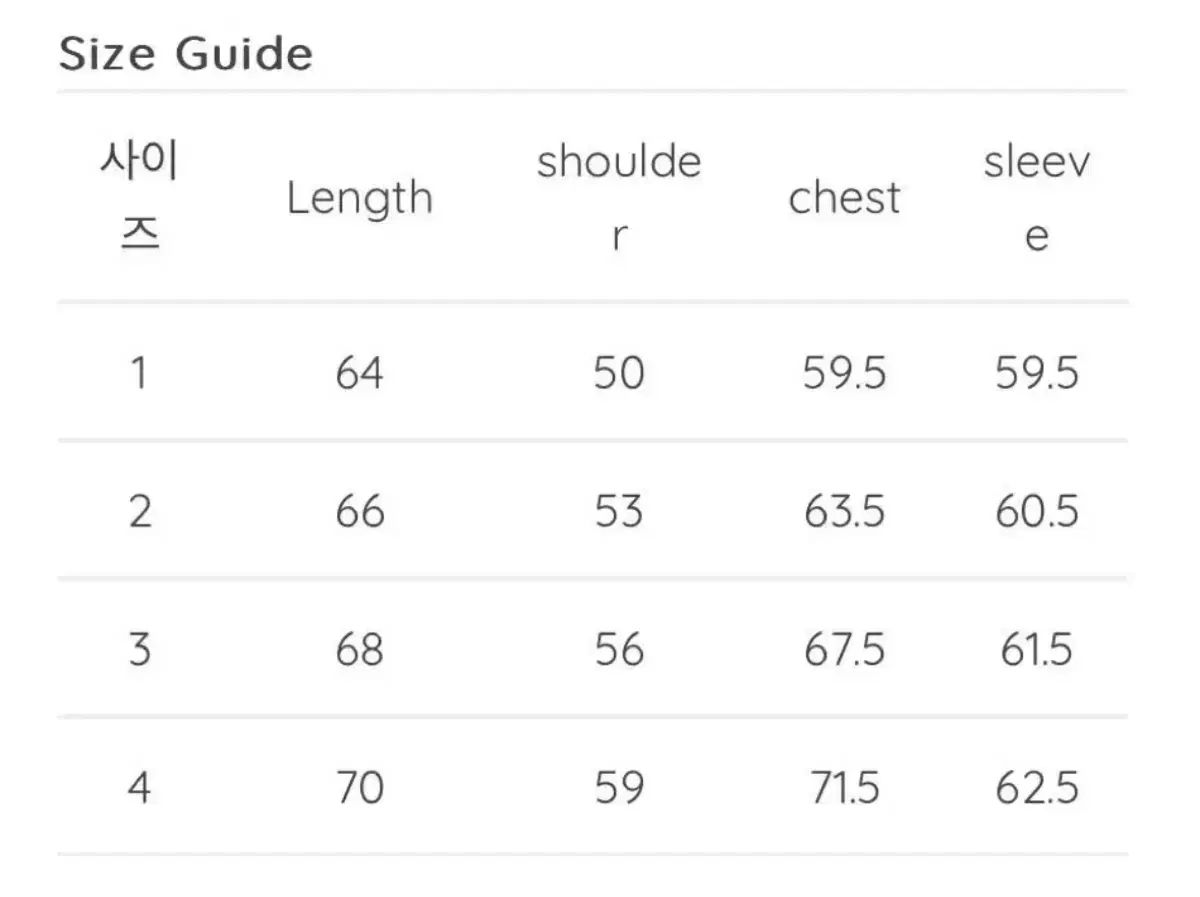Click the chest value 63.5

click(844, 512)
